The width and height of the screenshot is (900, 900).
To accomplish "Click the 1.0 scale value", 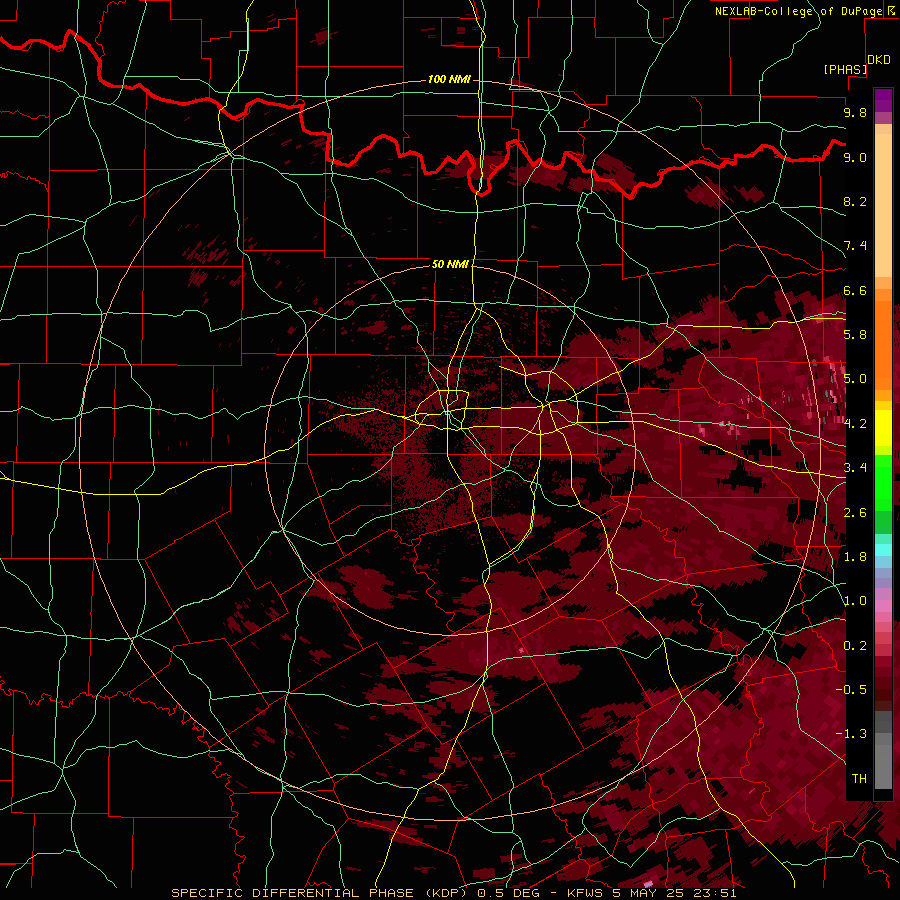I will tap(855, 601).
